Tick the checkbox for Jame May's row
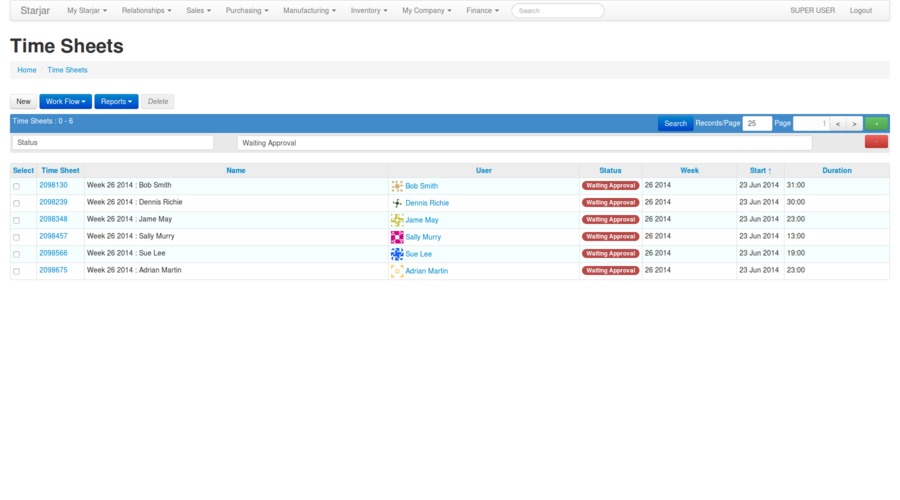The height and width of the screenshot is (500, 900). [16, 220]
